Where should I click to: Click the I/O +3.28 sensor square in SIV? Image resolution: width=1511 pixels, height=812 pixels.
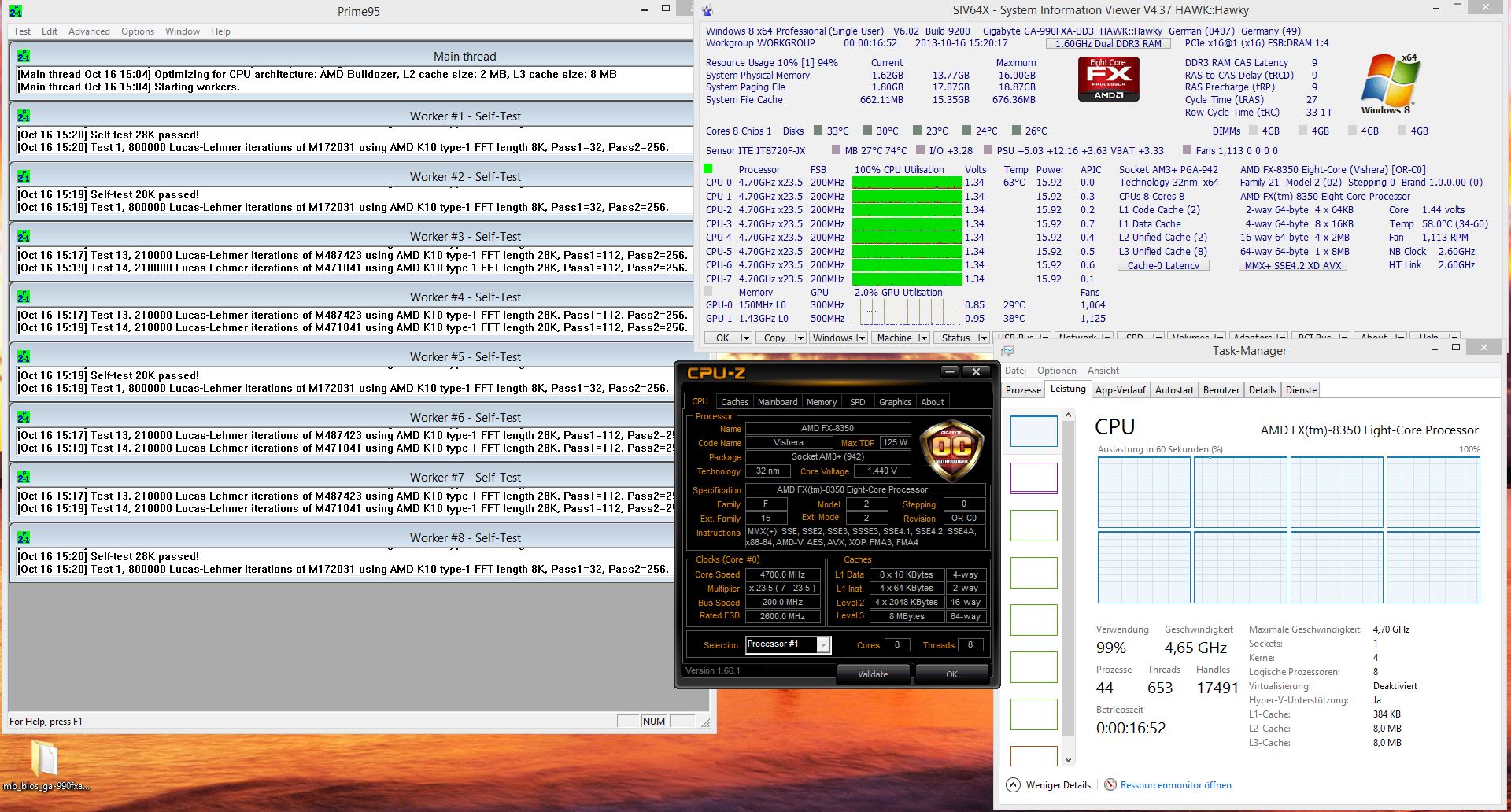pos(919,150)
